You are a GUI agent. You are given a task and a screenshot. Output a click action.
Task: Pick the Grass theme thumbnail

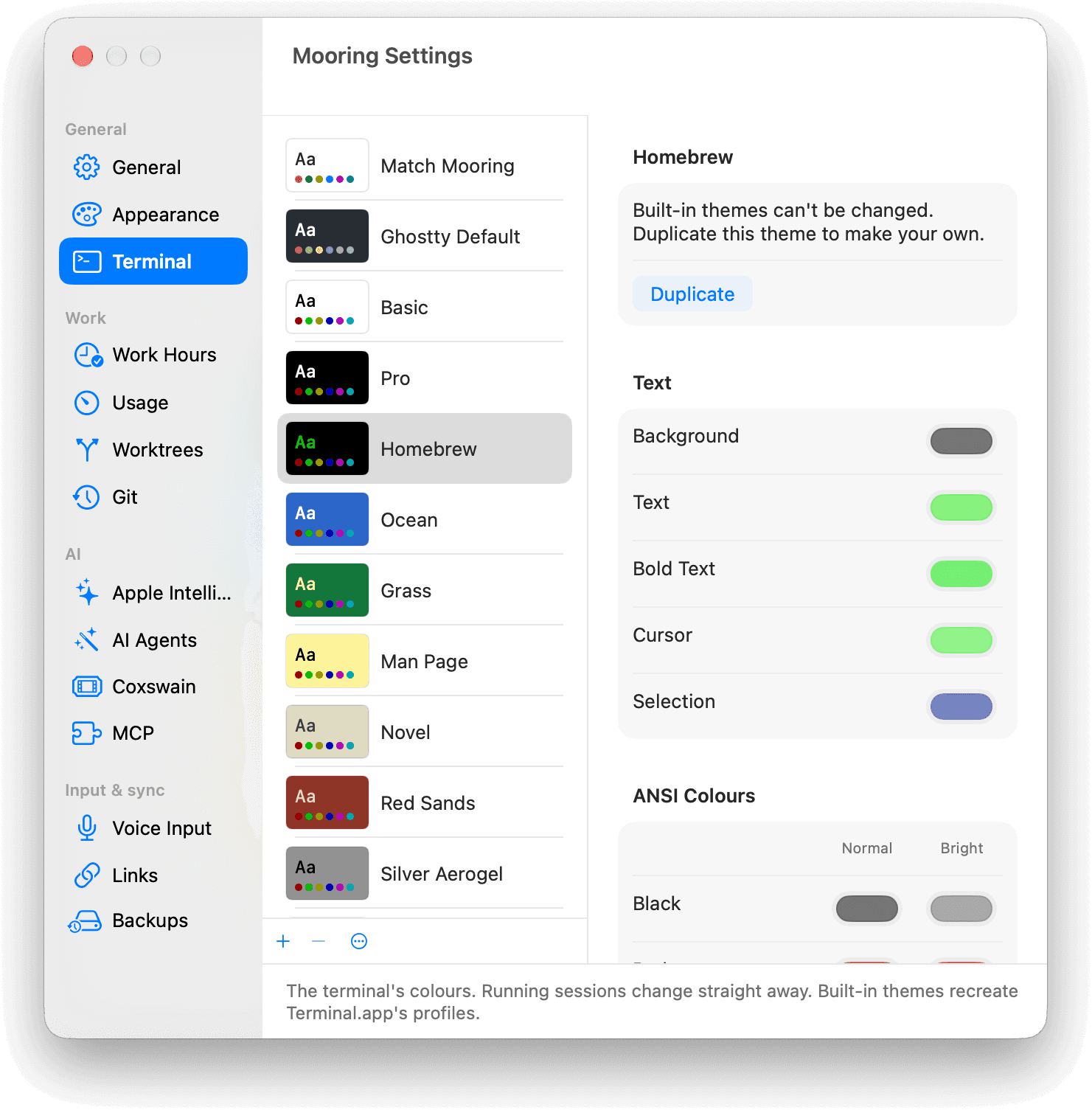[x=327, y=590]
